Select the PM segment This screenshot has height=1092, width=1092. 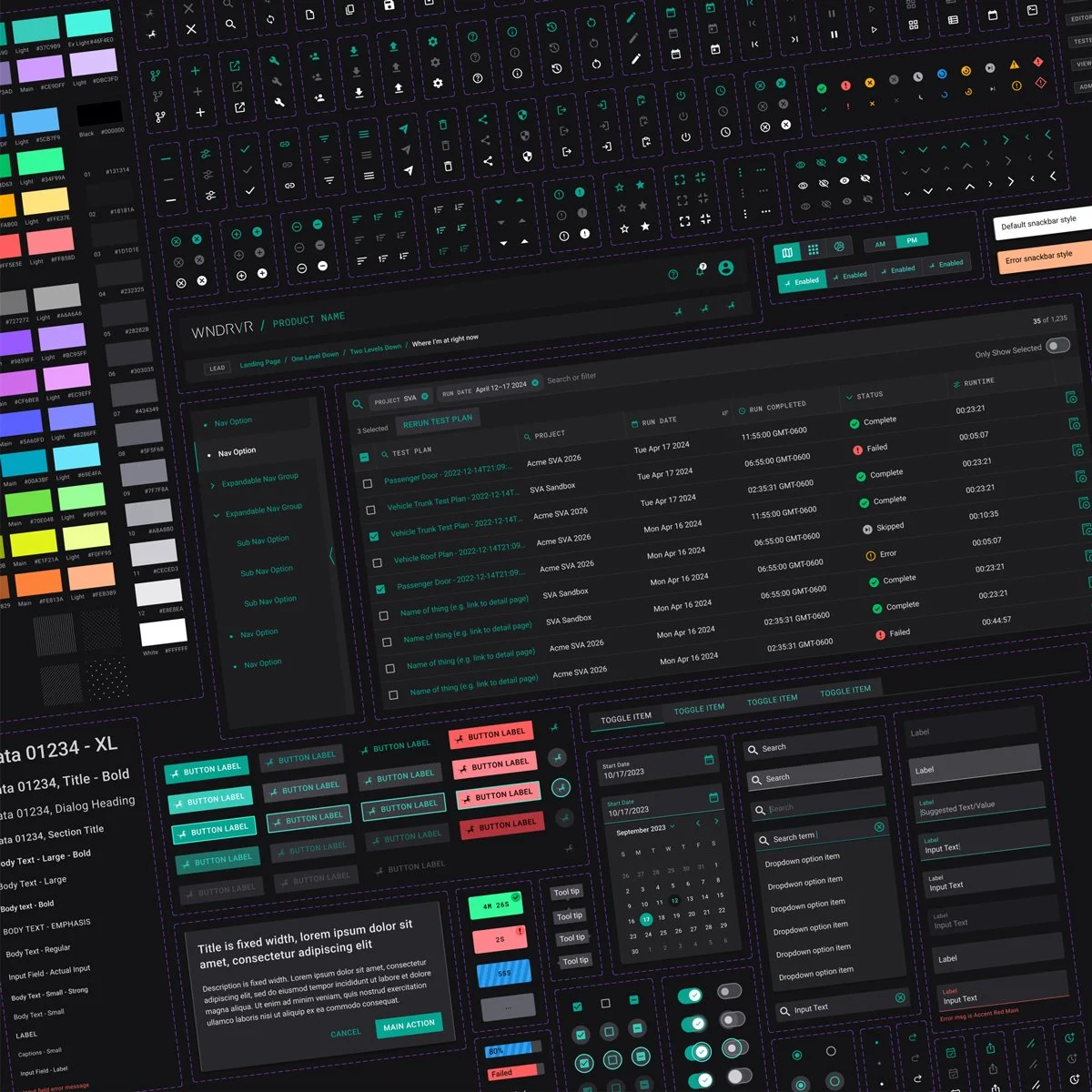pyautogui.click(x=912, y=240)
